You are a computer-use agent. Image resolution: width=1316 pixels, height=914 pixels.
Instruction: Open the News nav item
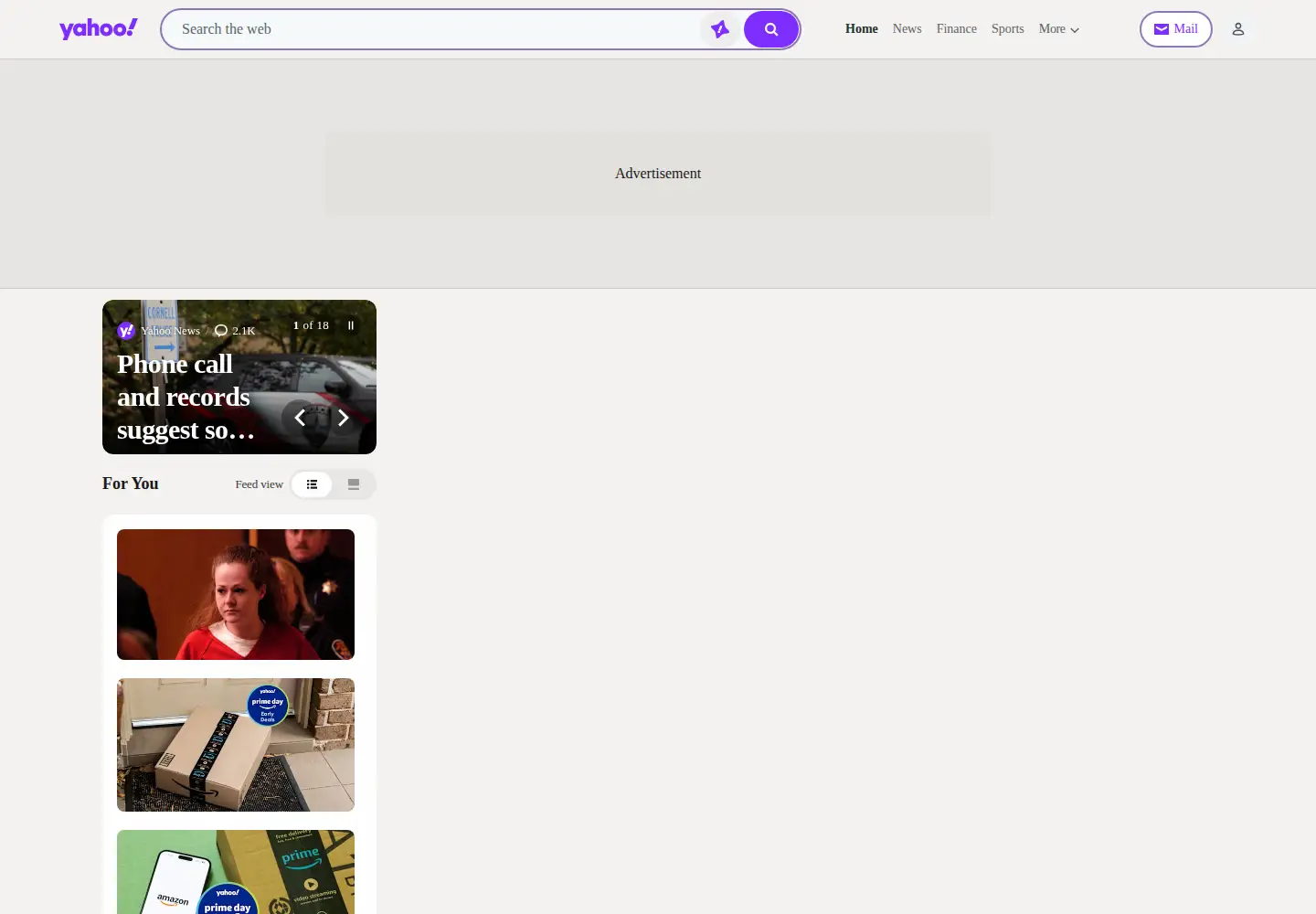[x=907, y=29]
